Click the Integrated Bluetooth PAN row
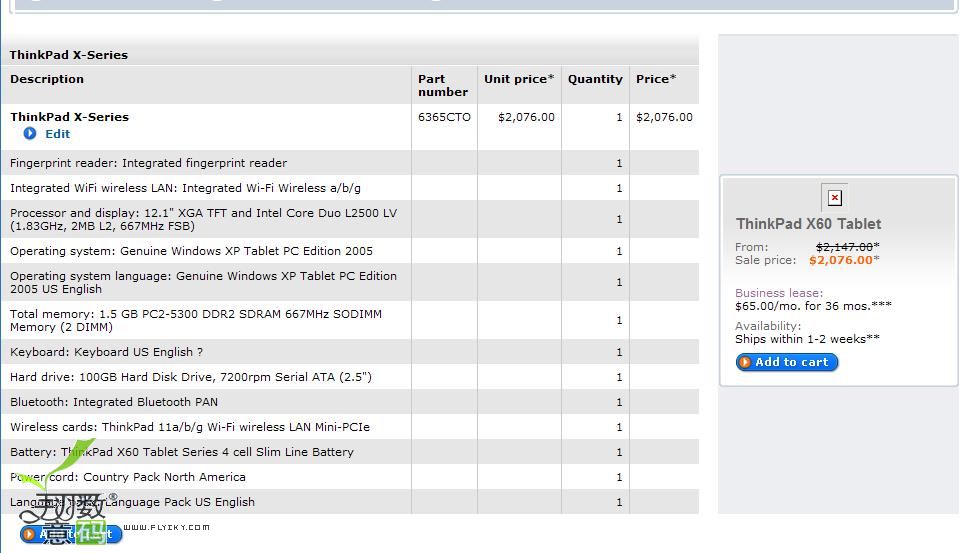962x553 pixels. (x=113, y=402)
